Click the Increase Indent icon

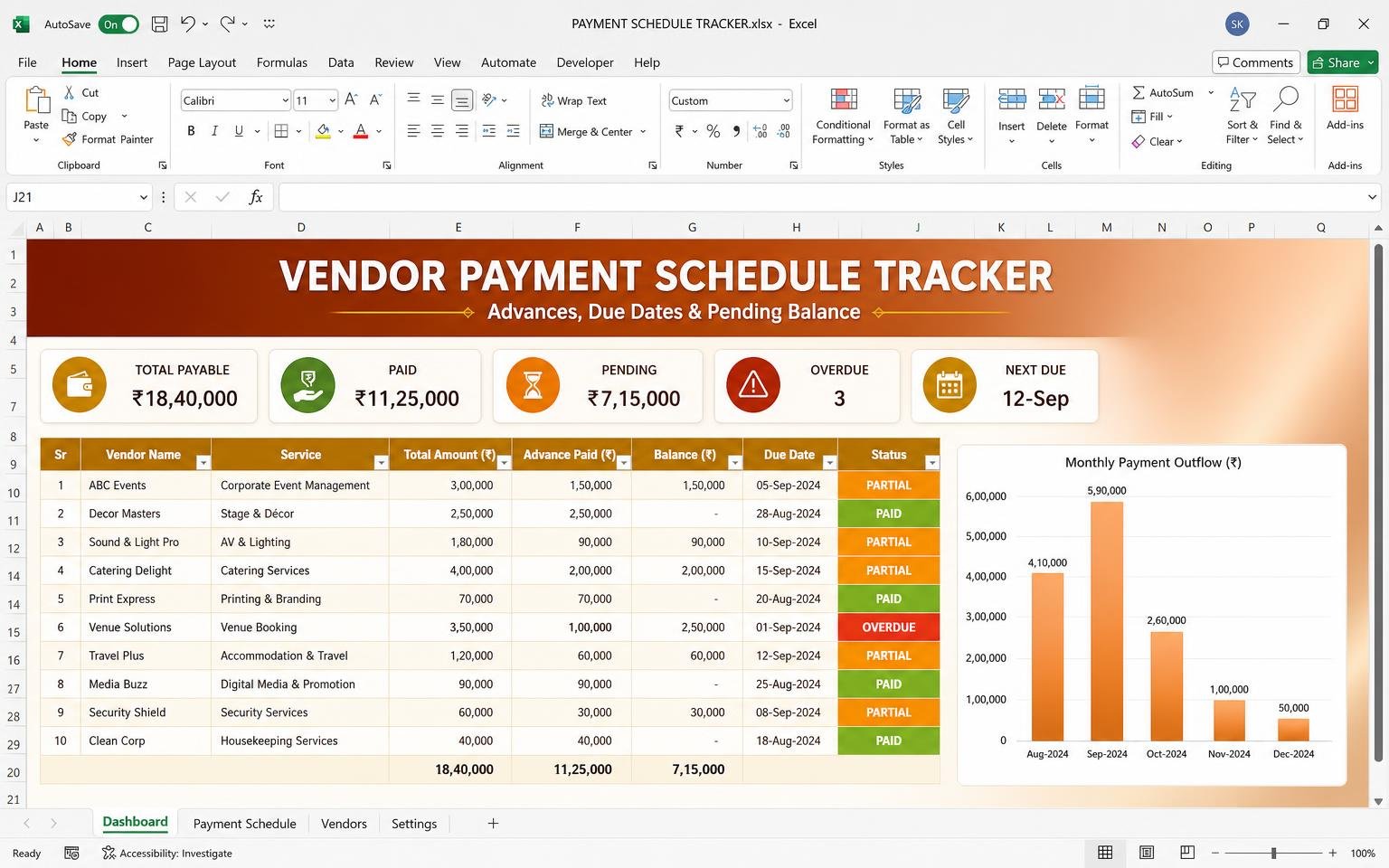point(513,131)
